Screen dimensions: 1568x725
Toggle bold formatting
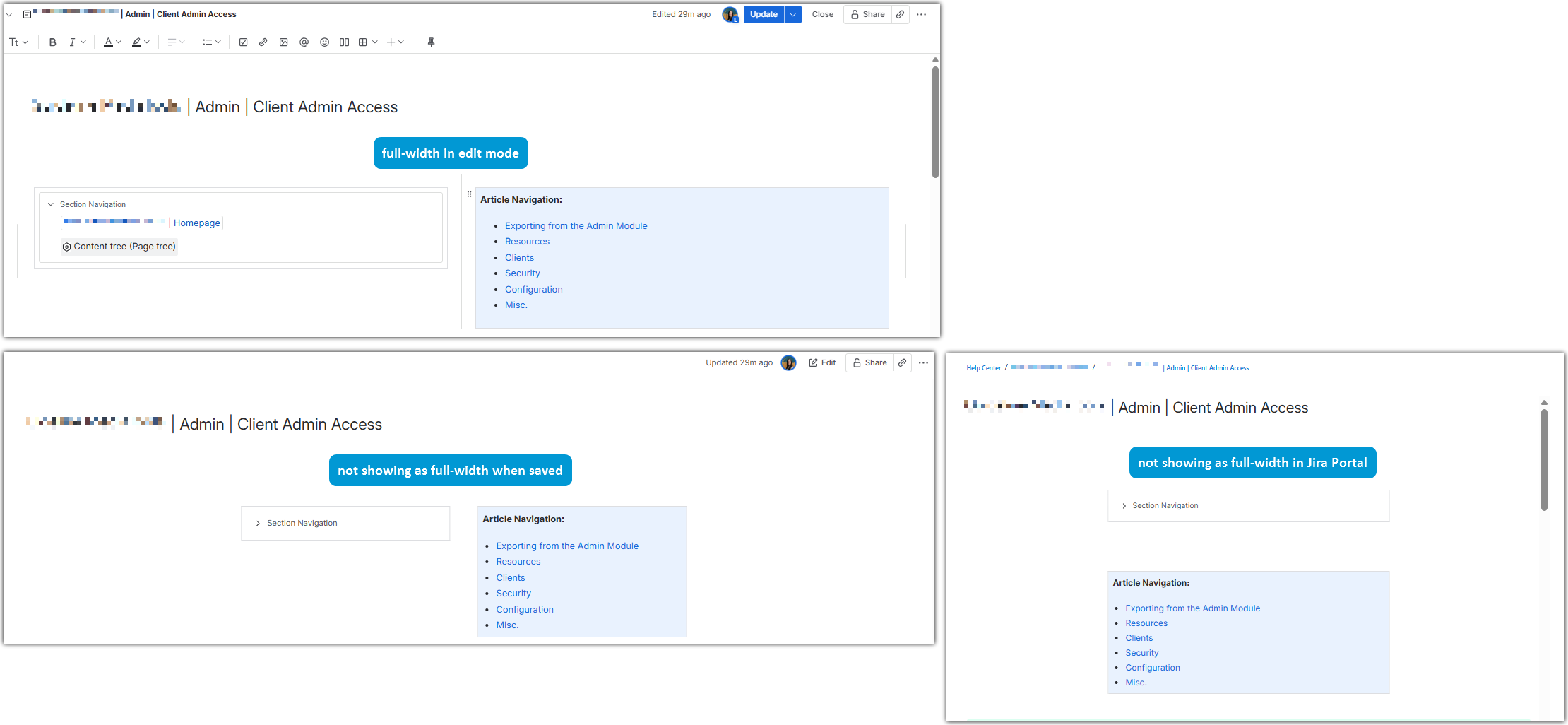tap(52, 42)
